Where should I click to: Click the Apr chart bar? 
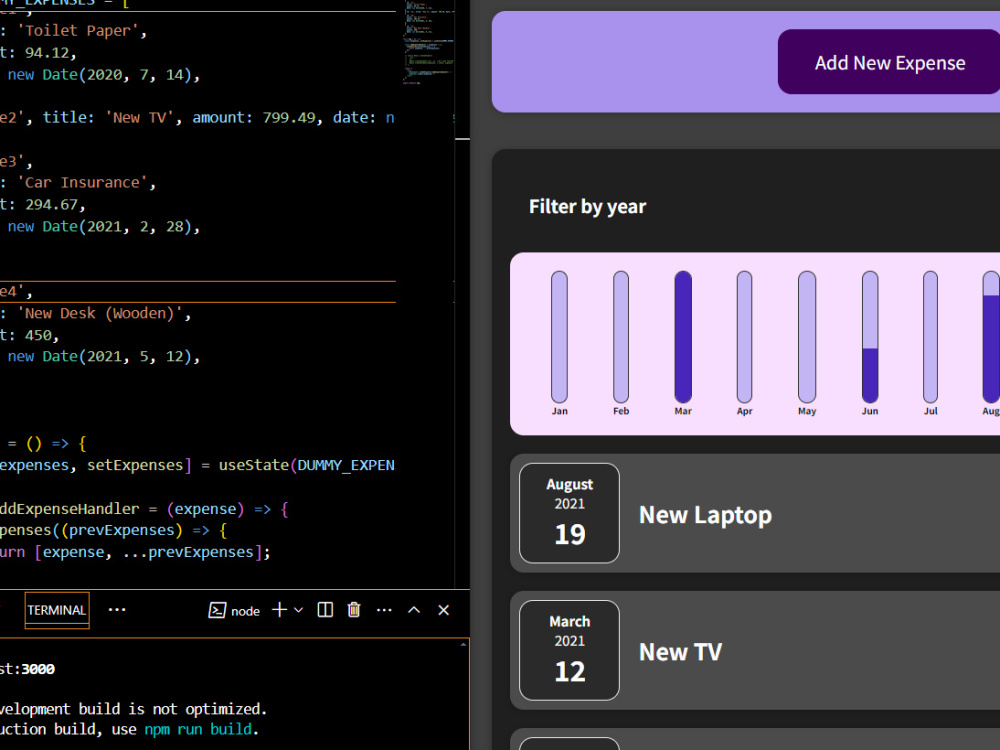pyautogui.click(x=744, y=337)
